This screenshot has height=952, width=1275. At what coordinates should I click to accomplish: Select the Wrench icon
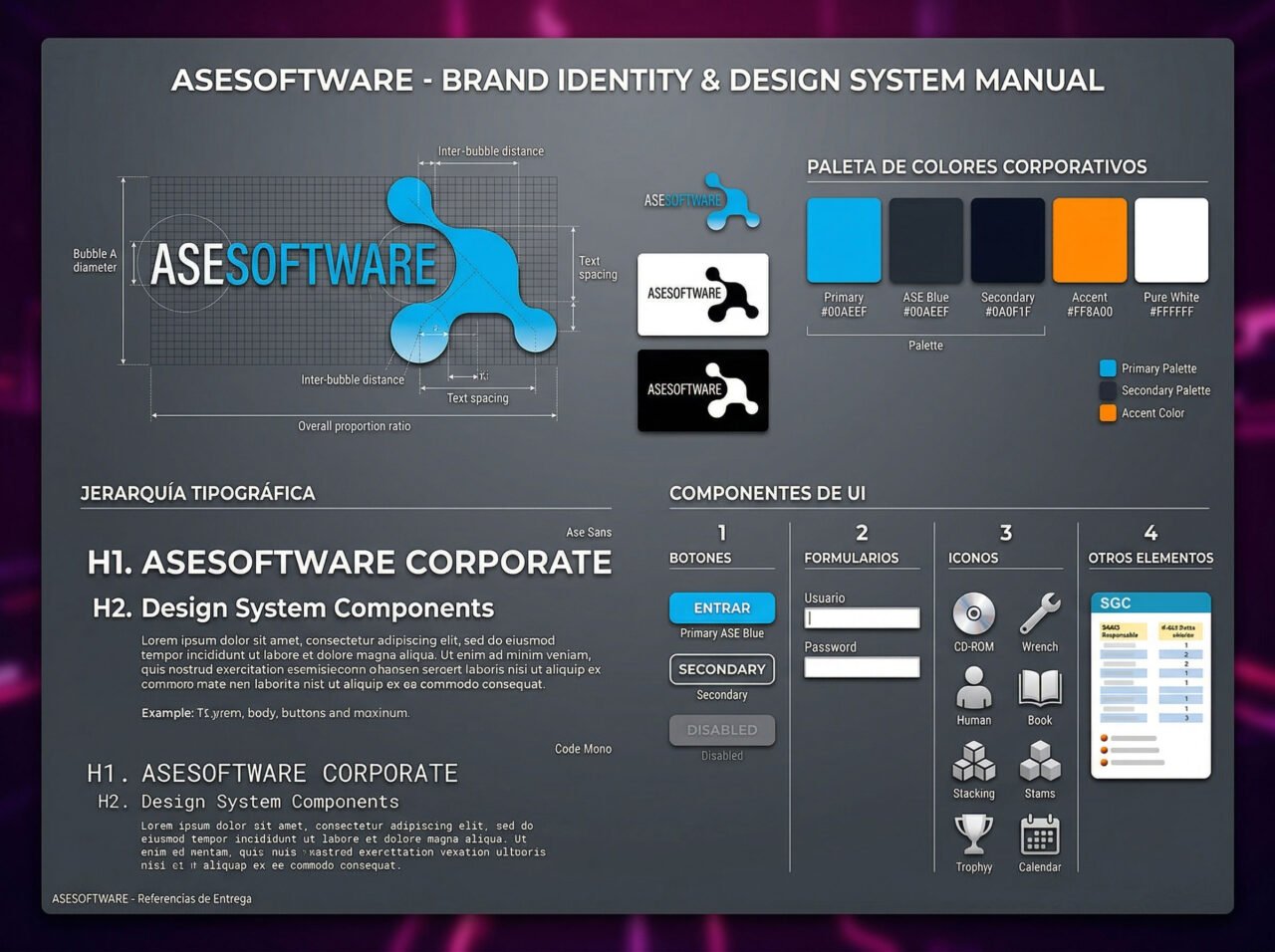point(1039,613)
